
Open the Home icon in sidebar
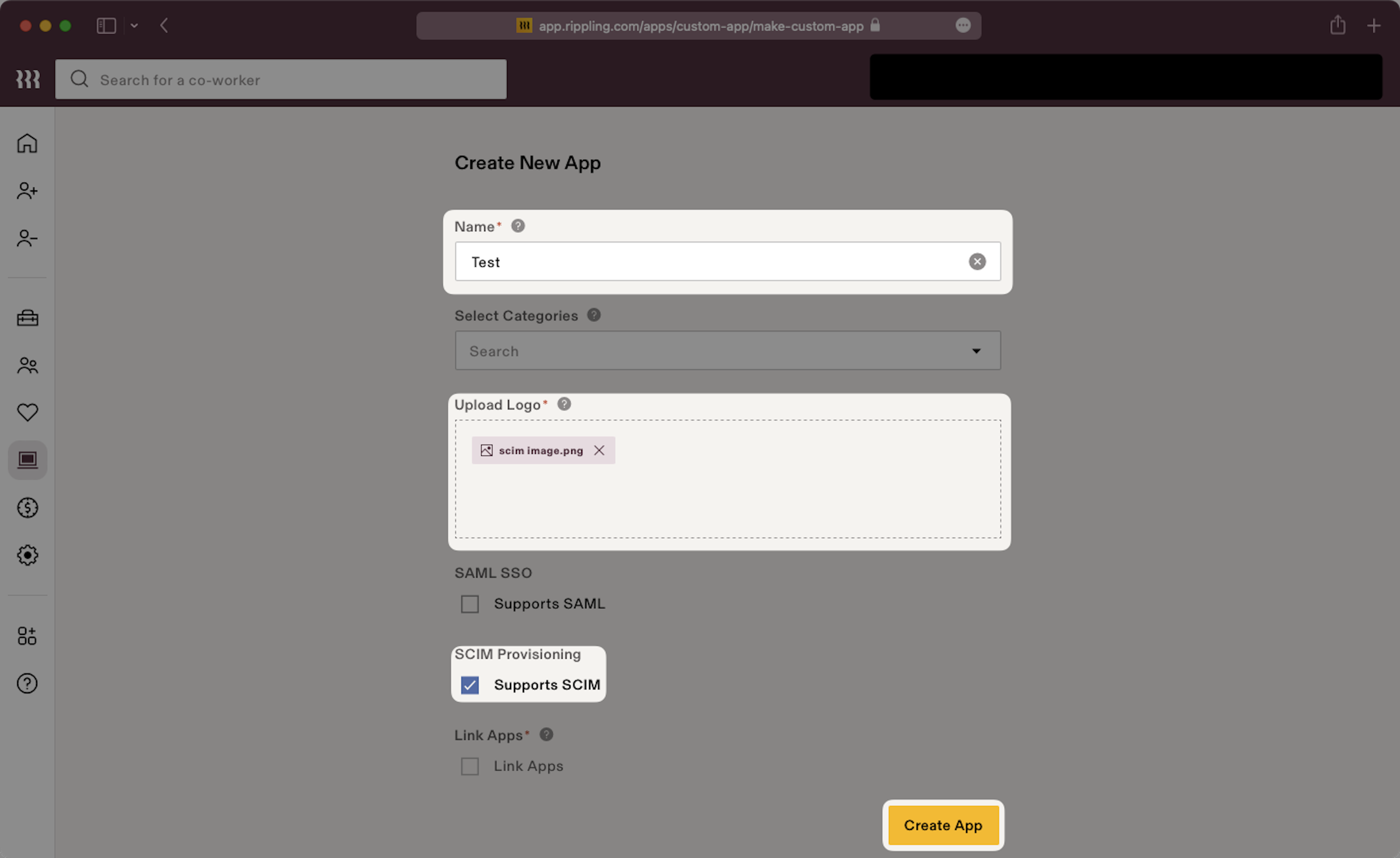pyautogui.click(x=27, y=143)
